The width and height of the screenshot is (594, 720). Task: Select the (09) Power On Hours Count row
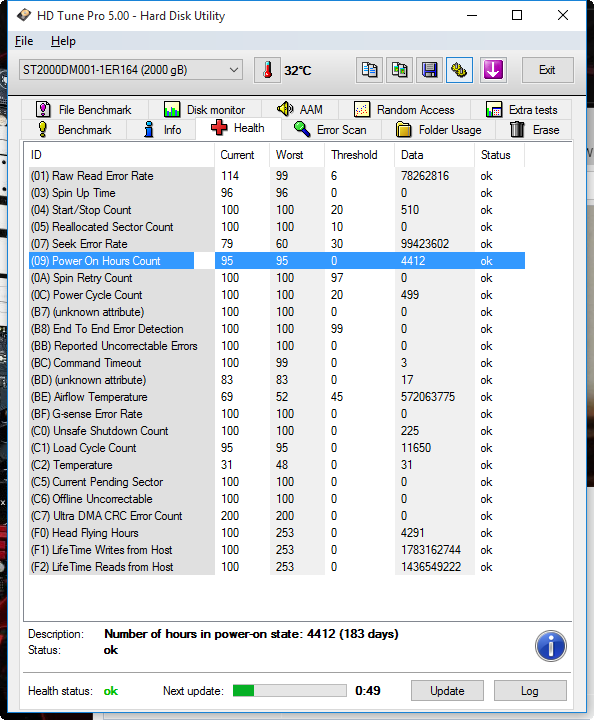pos(277,261)
